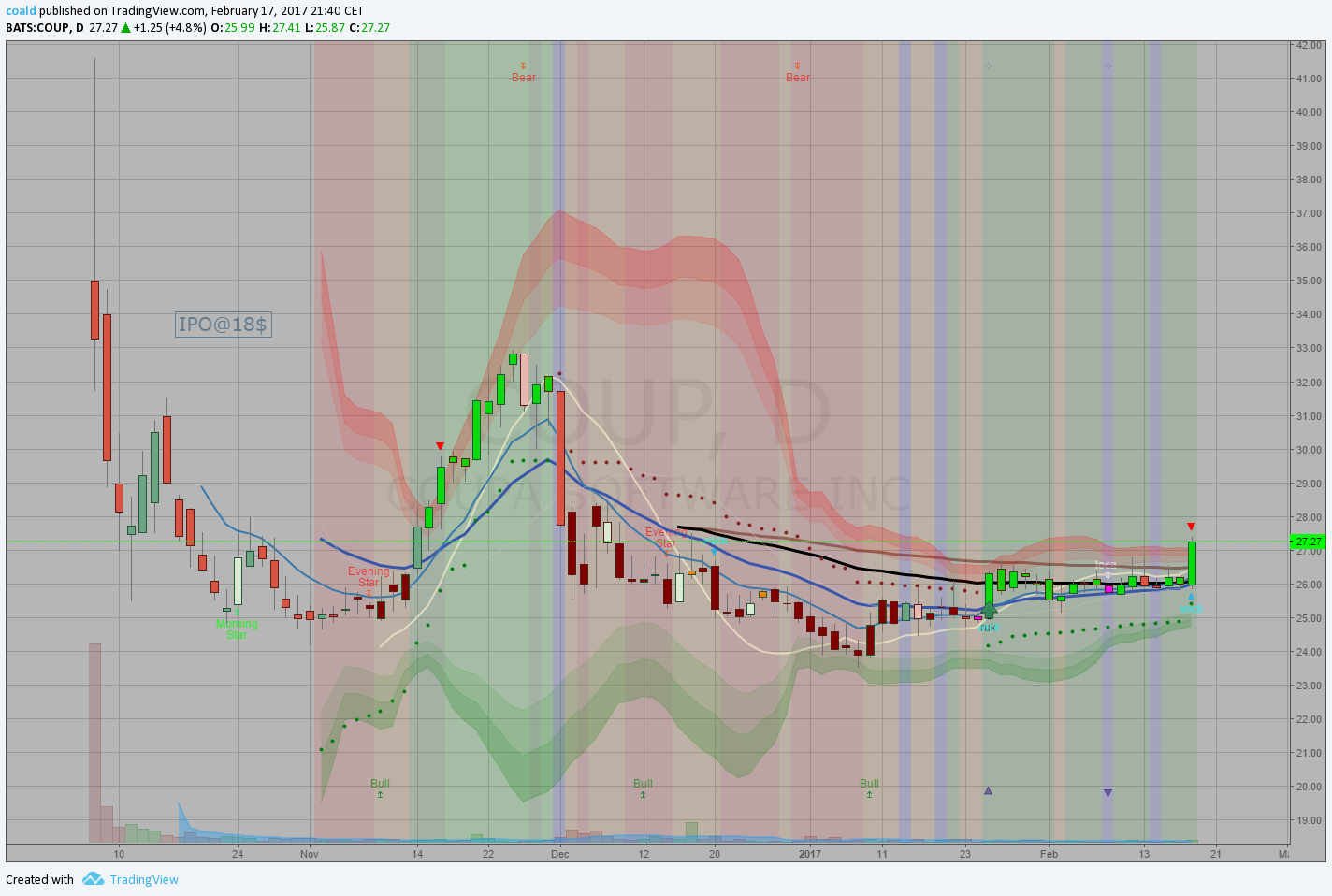This screenshot has width=1332, height=896.
Task: Select the cyan wick label
Action: (x=1191, y=609)
